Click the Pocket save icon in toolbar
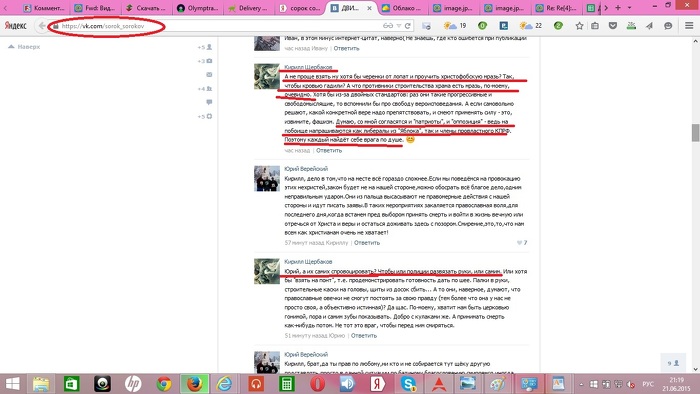This screenshot has height=394, width=700. (x=613, y=26)
